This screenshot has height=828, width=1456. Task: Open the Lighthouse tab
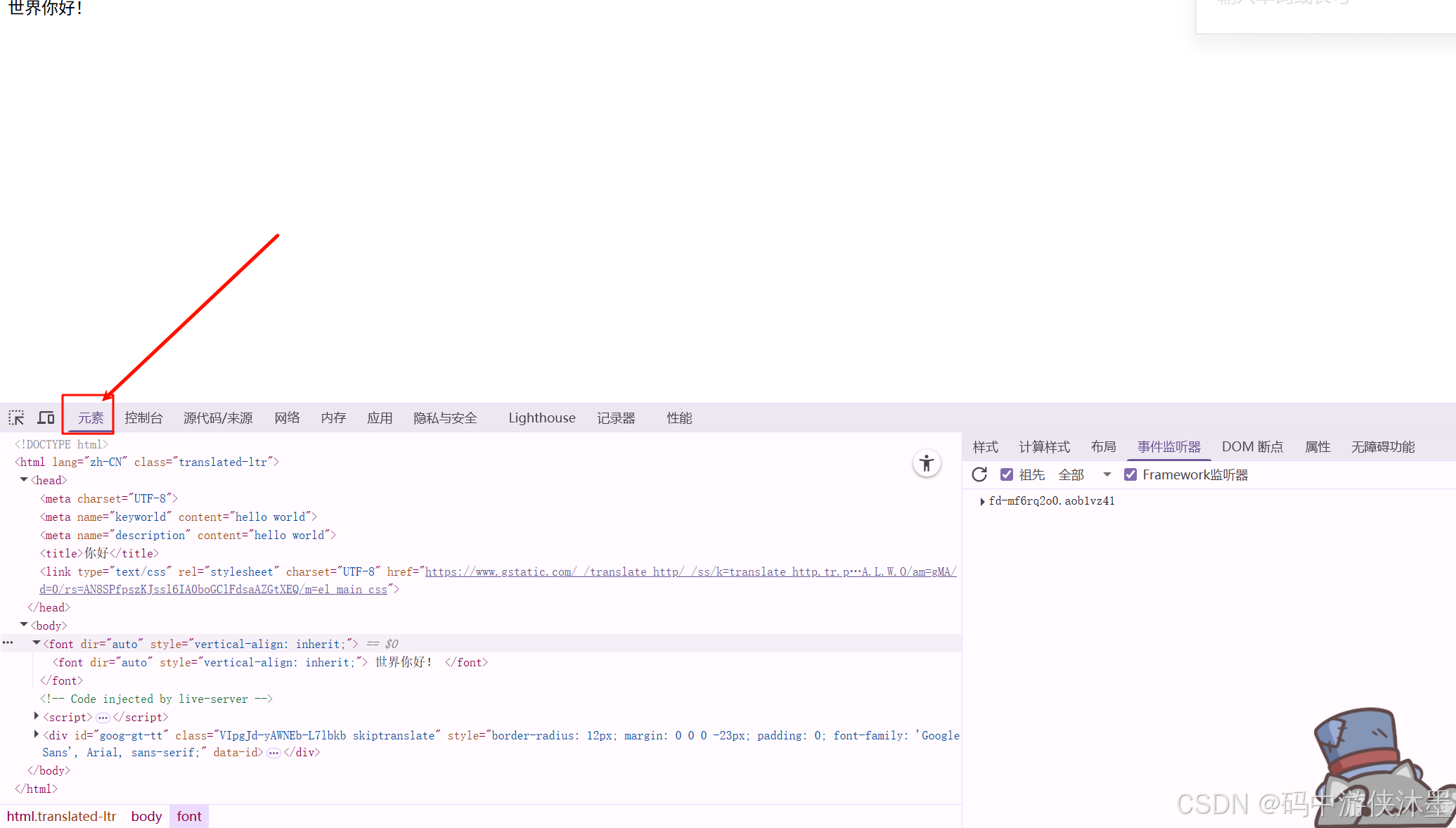542,418
